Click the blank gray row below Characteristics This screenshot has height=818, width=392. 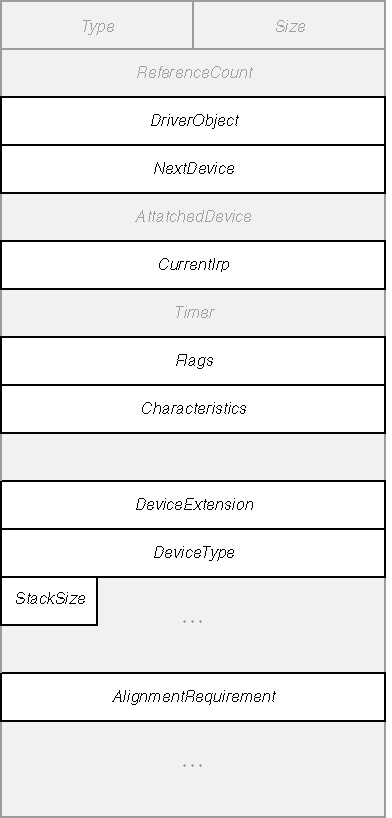[x=193, y=456]
